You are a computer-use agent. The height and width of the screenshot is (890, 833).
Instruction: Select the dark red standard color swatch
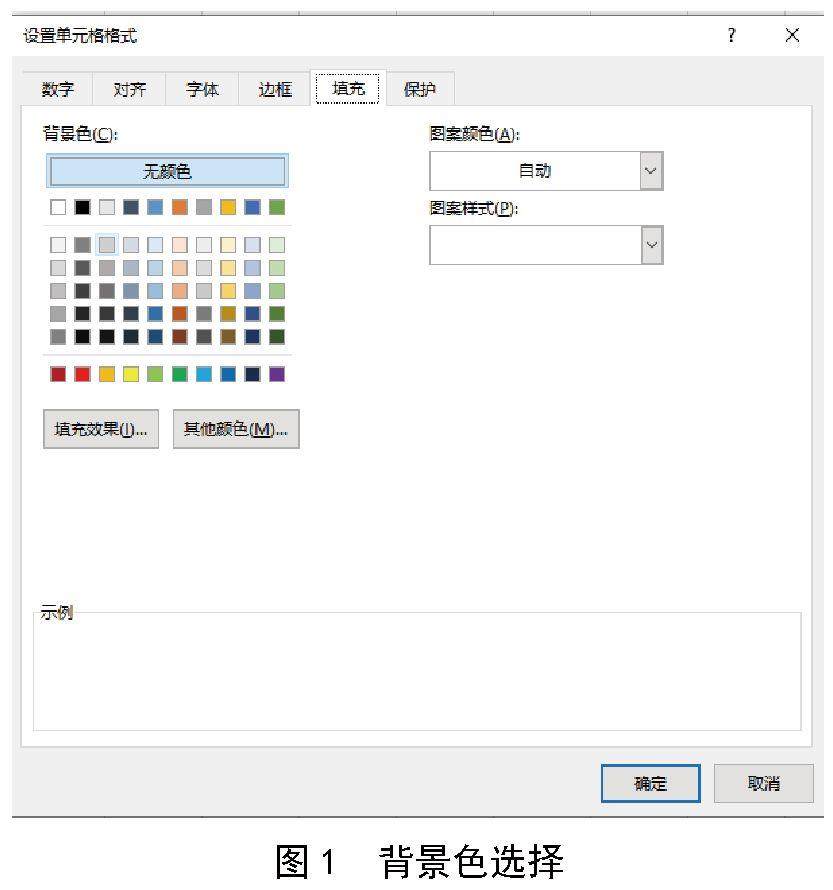pyautogui.click(x=58, y=375)
